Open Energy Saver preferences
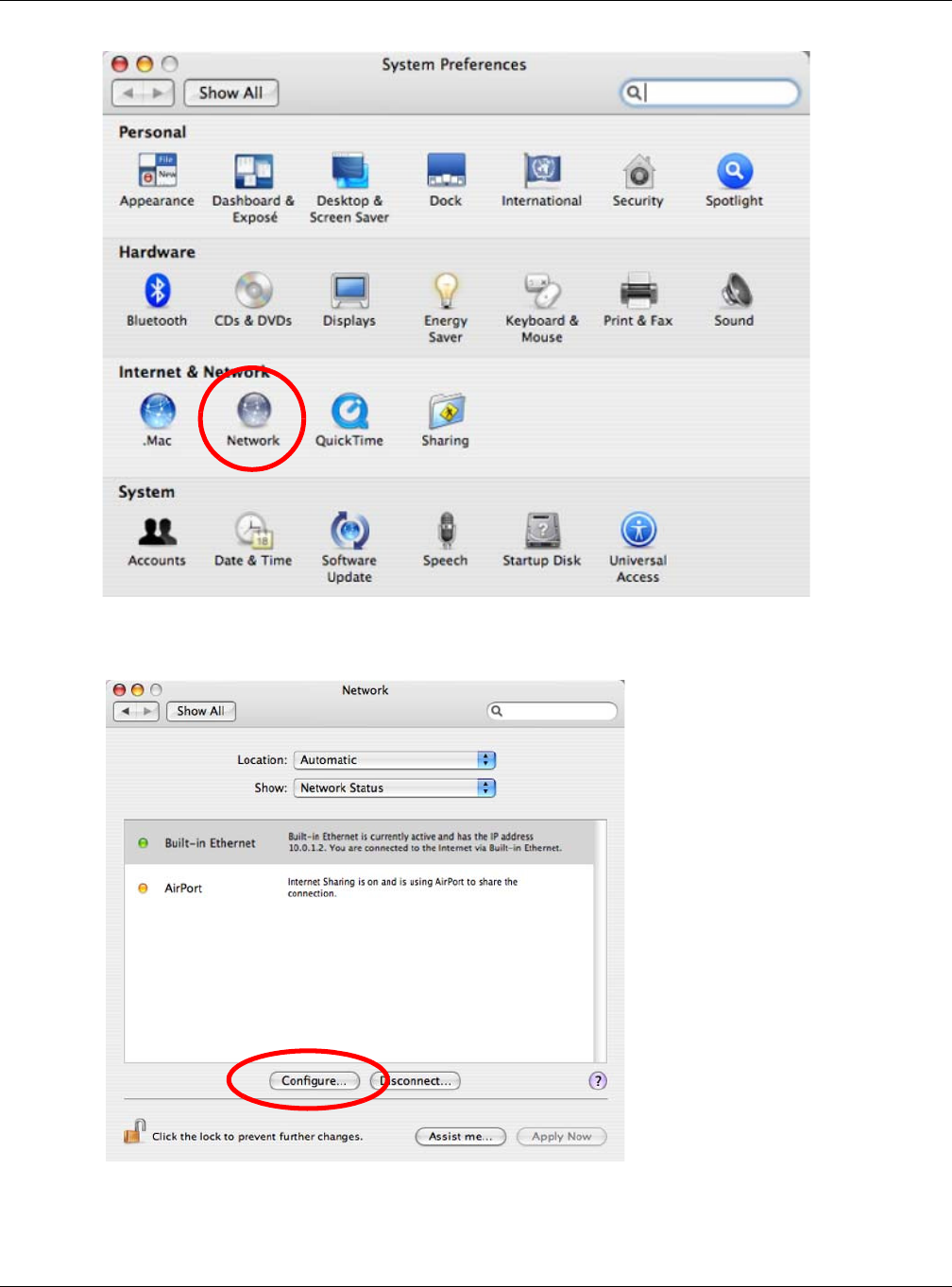952x1287 pixels. click(446, 309)
